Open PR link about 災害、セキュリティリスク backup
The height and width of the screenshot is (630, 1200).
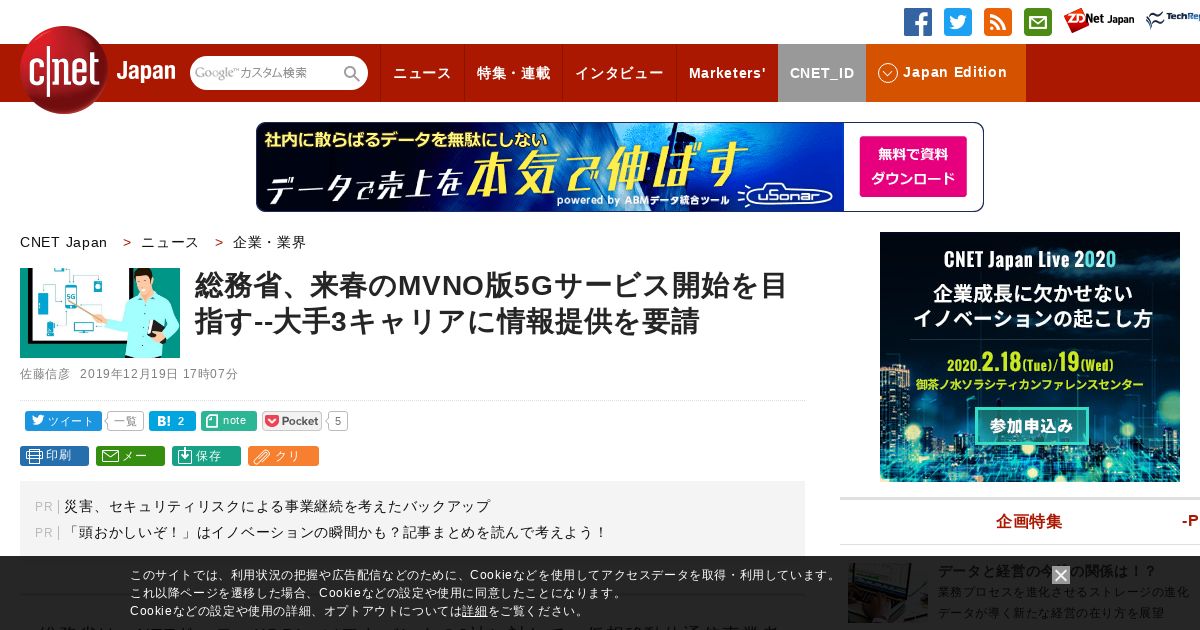(x=277, y=506)
